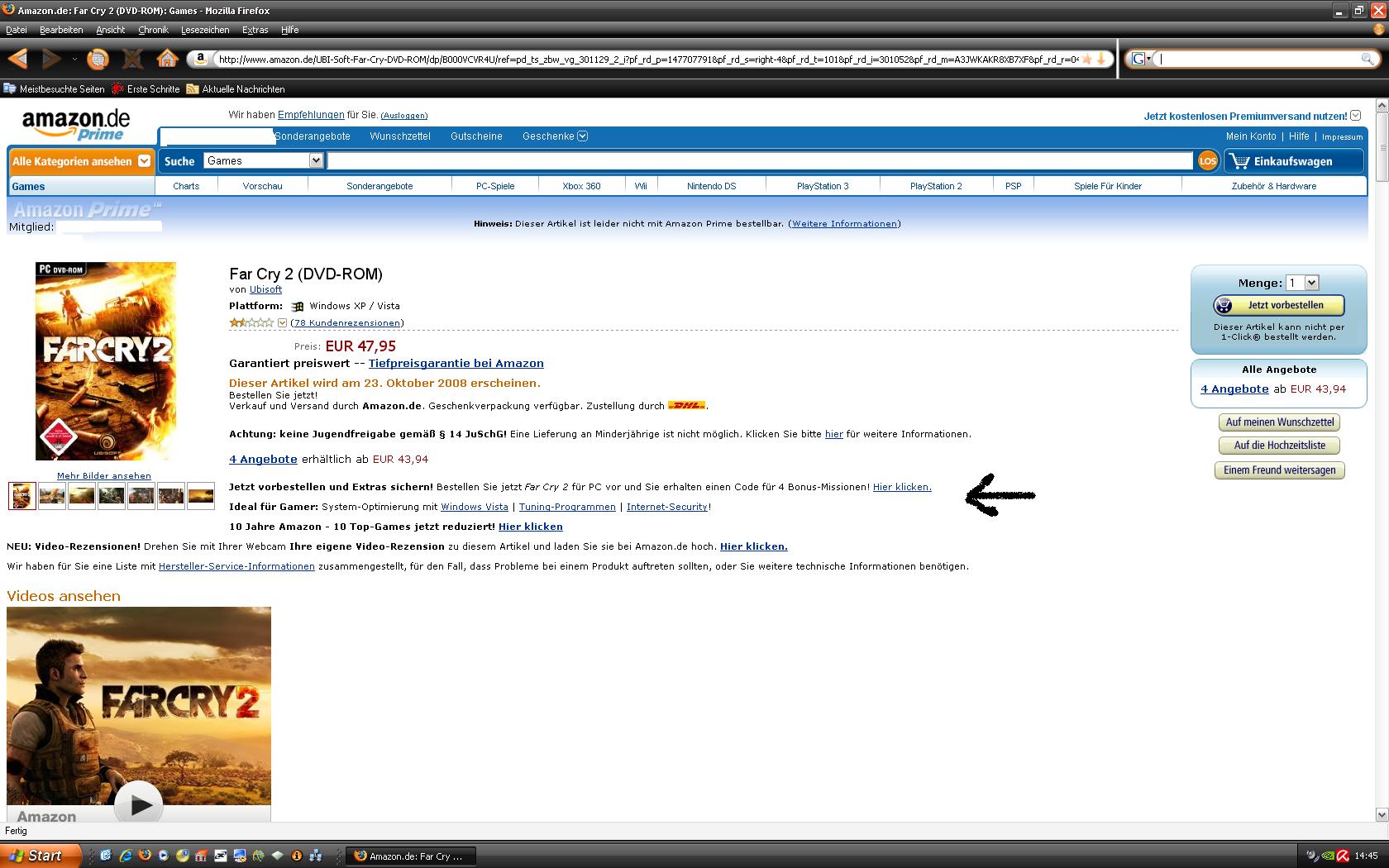Open the Erste Schritte bookmark
Screen dimensions: 1389x868
146,88
